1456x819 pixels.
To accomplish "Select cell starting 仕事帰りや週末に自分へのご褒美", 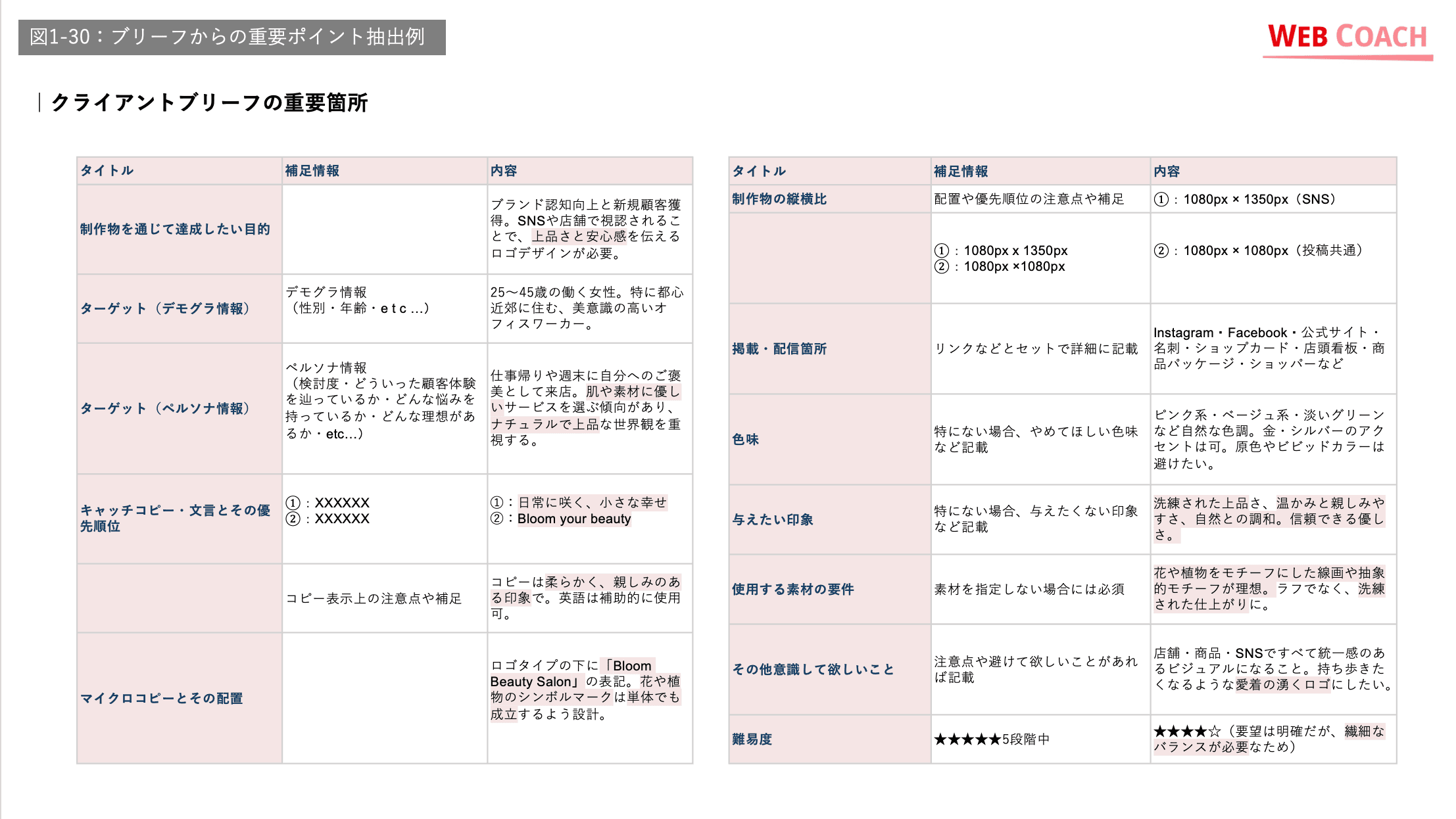I will (x=590, y=408).
